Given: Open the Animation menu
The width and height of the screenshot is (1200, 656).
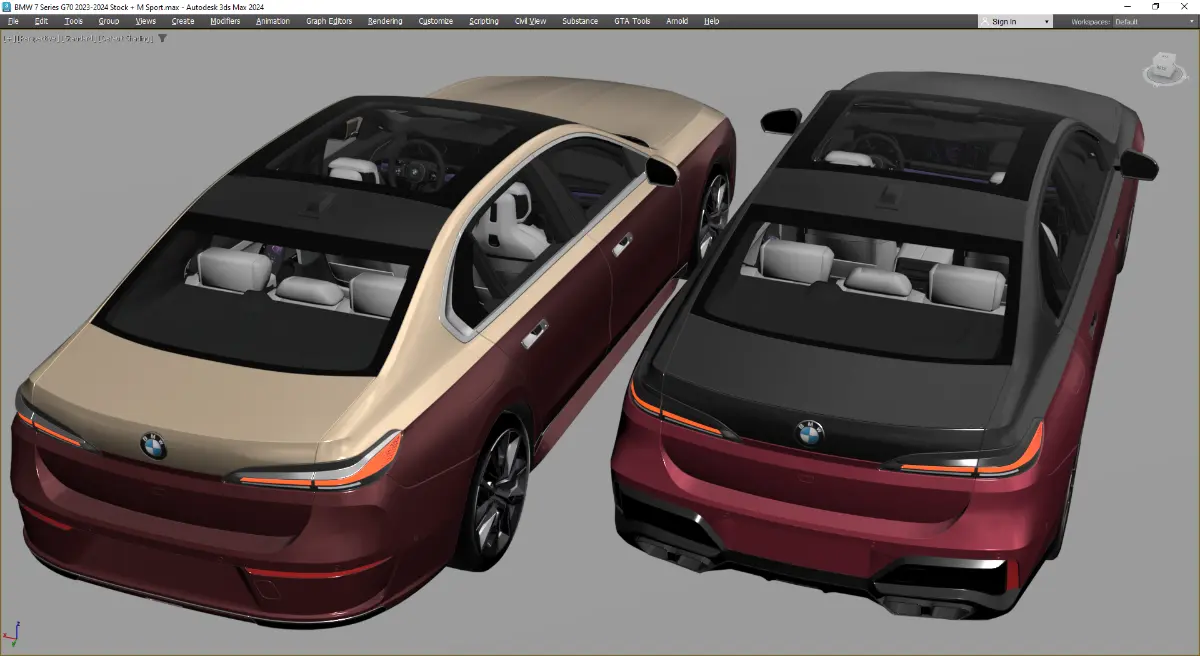Looking at the screenshot, I should click(273, 21).
